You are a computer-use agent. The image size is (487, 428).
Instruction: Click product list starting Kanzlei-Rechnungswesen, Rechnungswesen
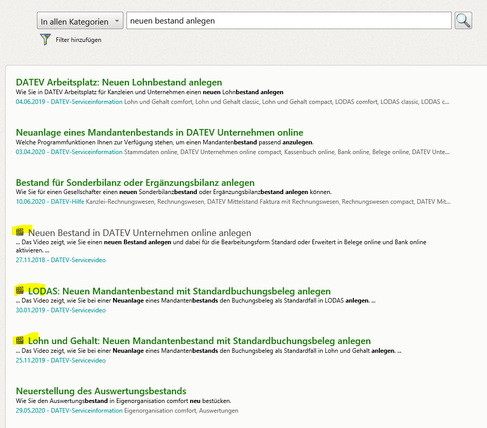[x=268, y=202]
